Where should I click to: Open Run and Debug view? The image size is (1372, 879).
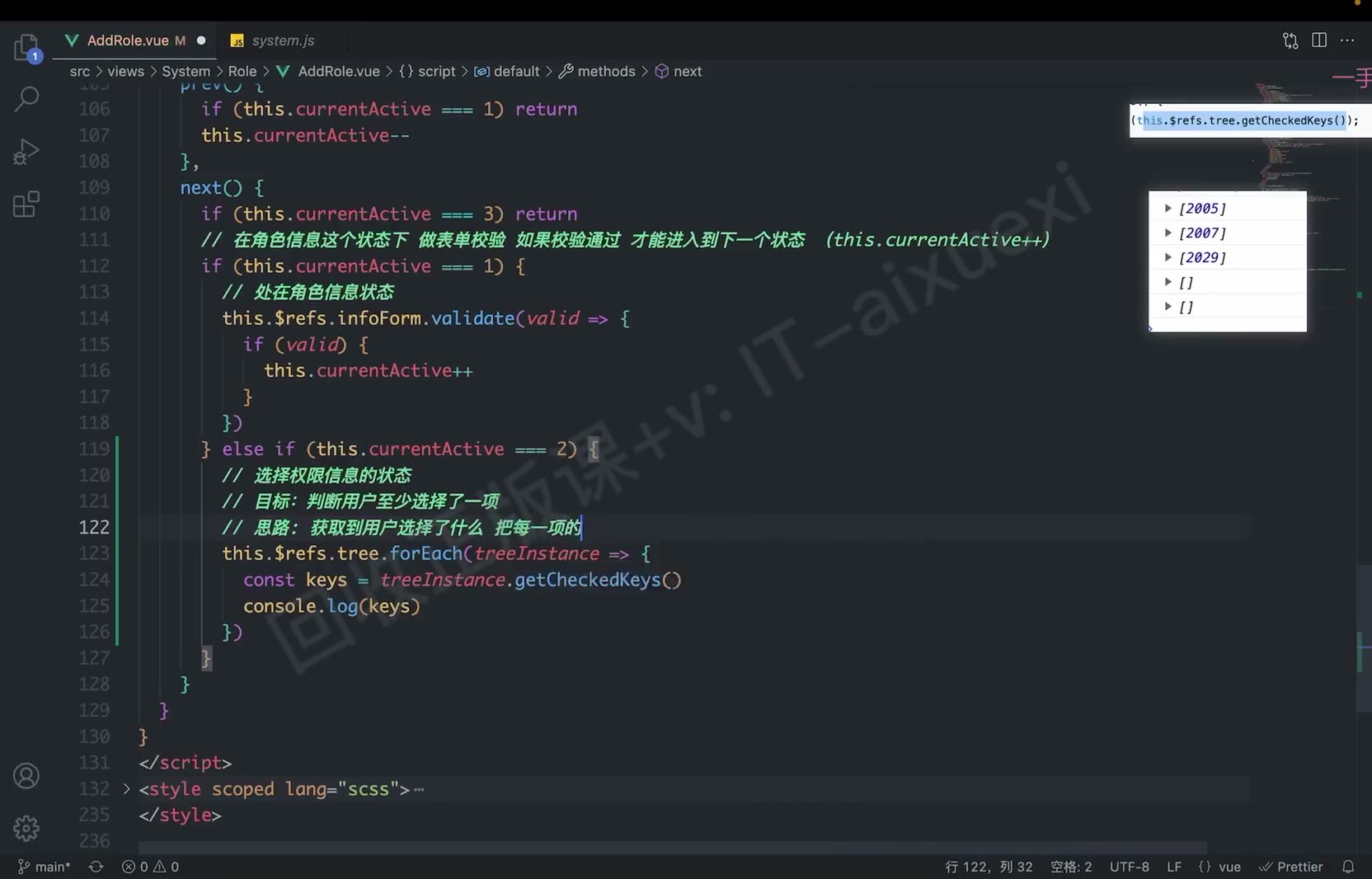coord(26,152)
